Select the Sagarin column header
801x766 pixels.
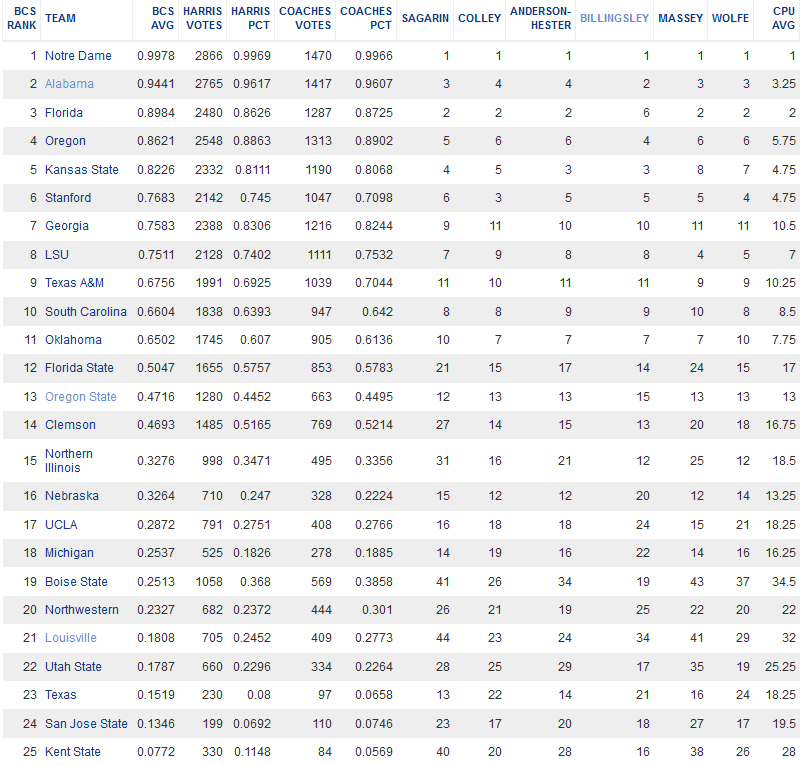[x=425, y=19]
